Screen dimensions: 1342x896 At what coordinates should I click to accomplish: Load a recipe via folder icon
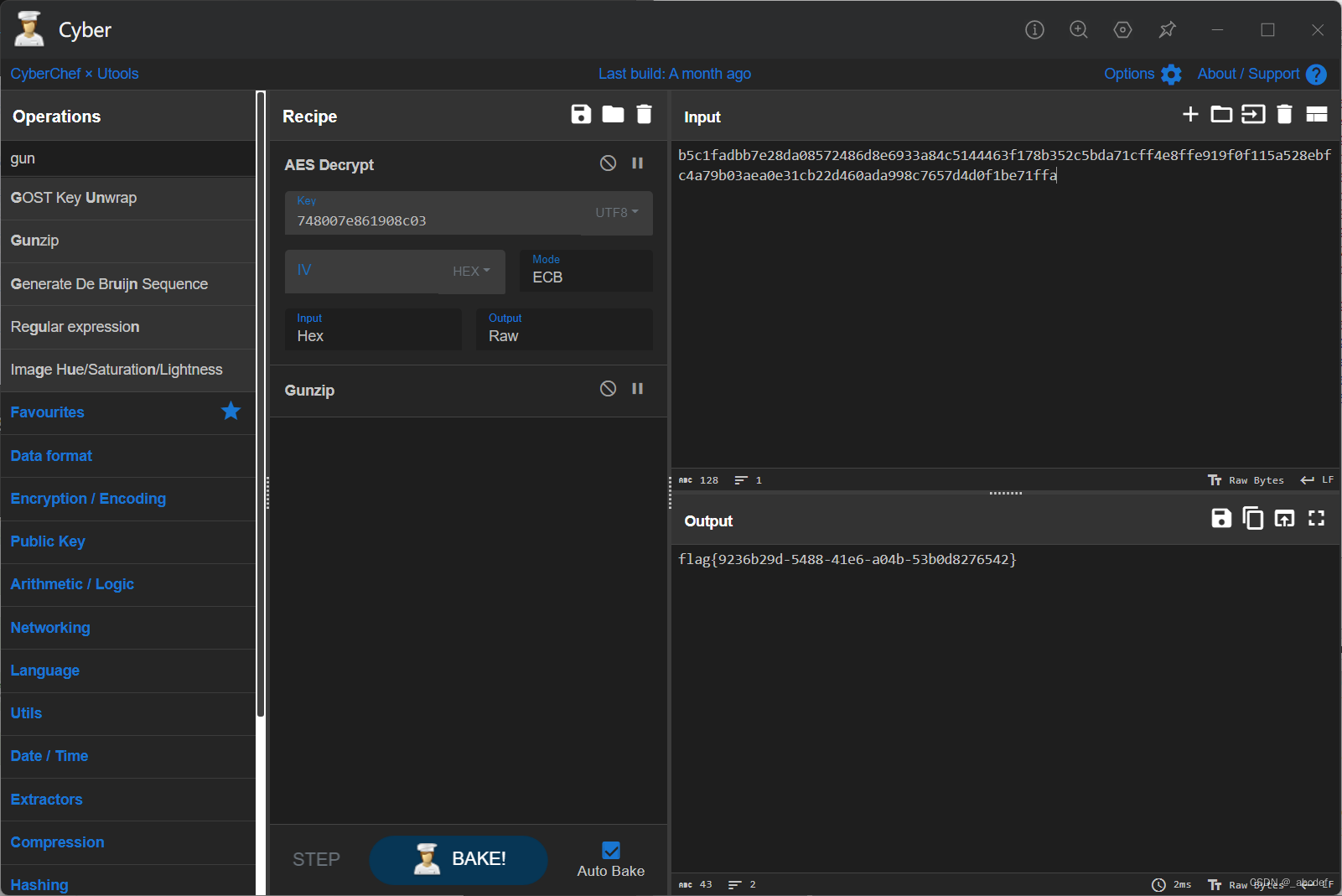613,114
